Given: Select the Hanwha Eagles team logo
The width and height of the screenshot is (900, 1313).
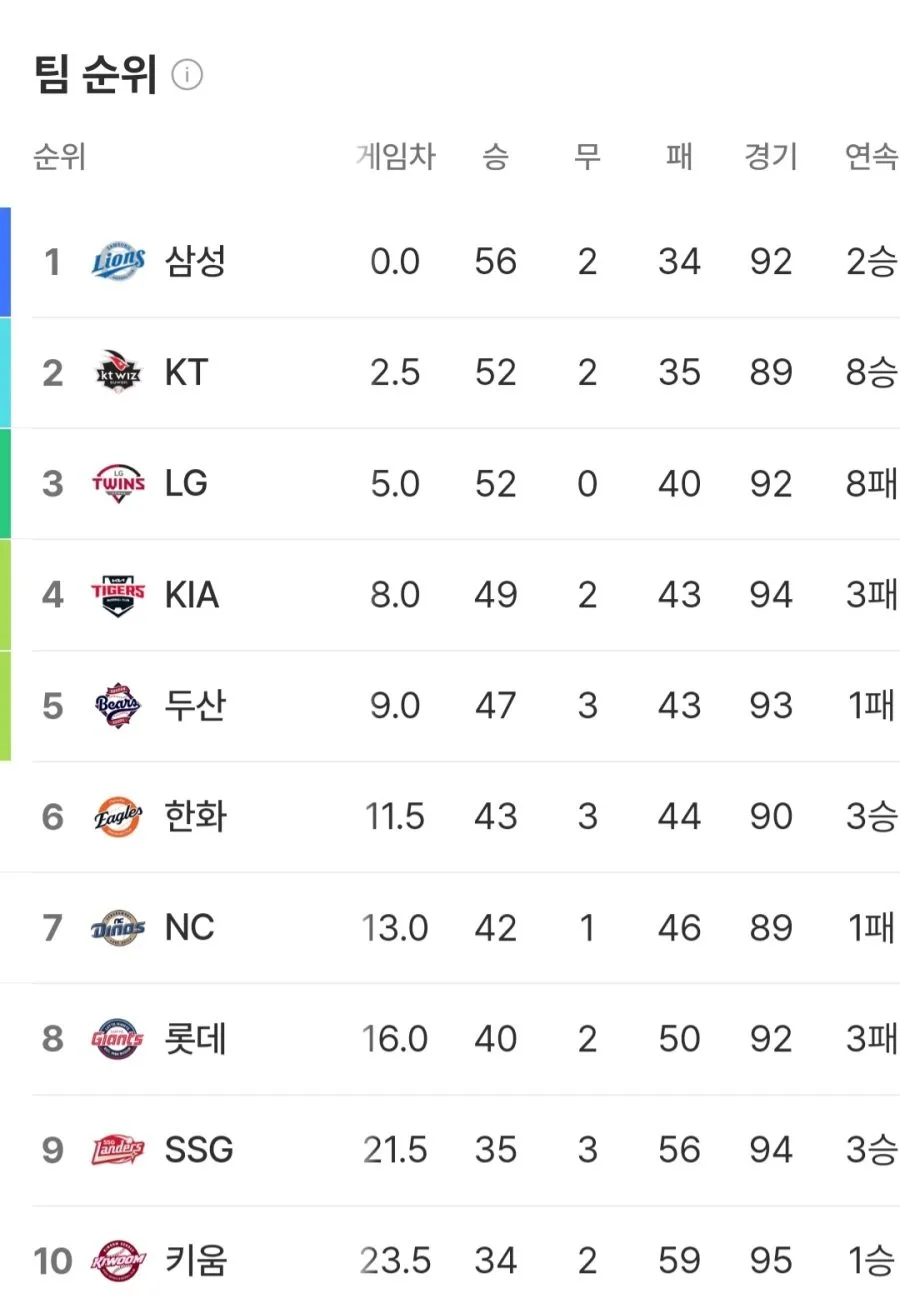Looking at the screenshot, I should coord(118,817).
